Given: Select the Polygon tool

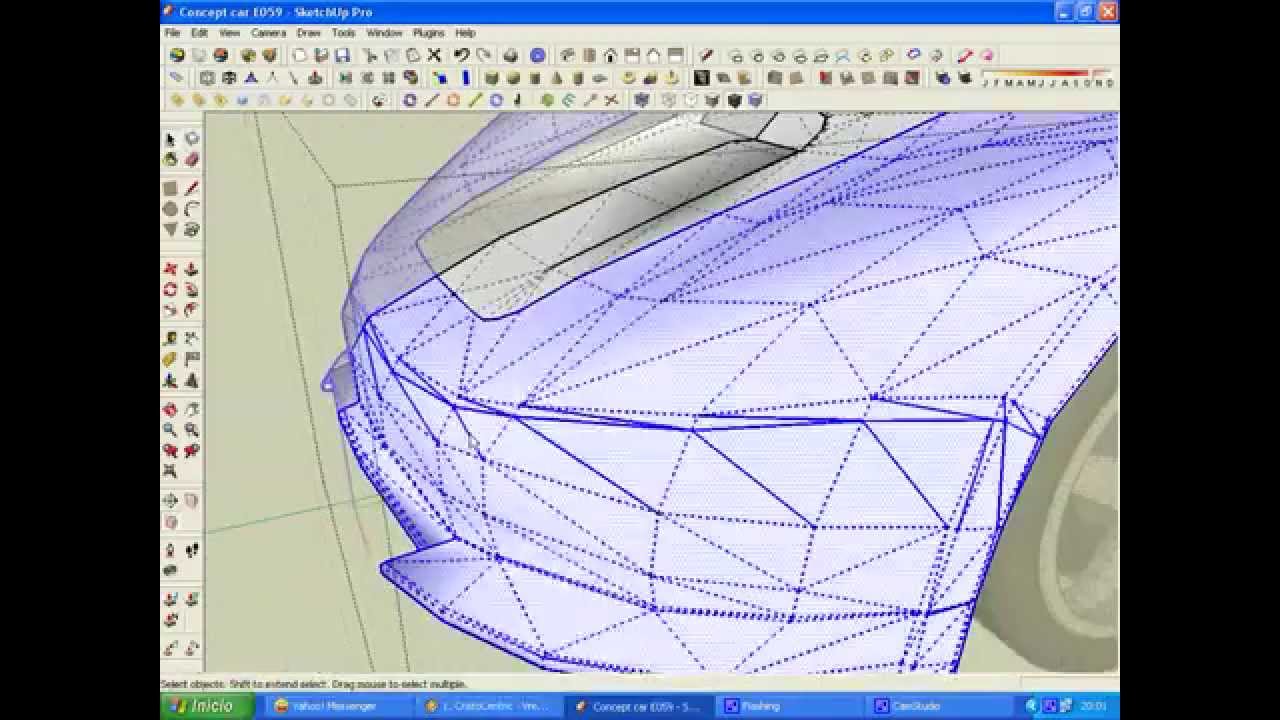Looking at the screenshot, I should 170,229.
